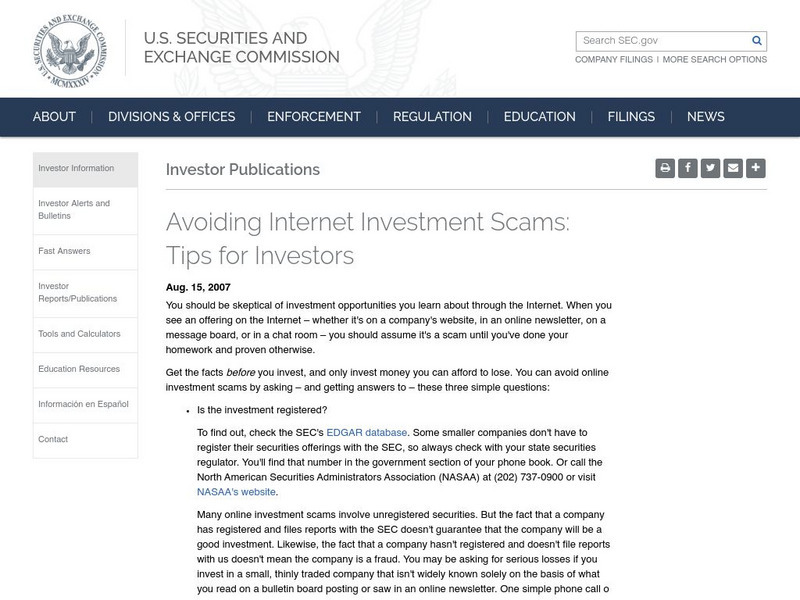Go to the Enforcement section

click(314, 117)
